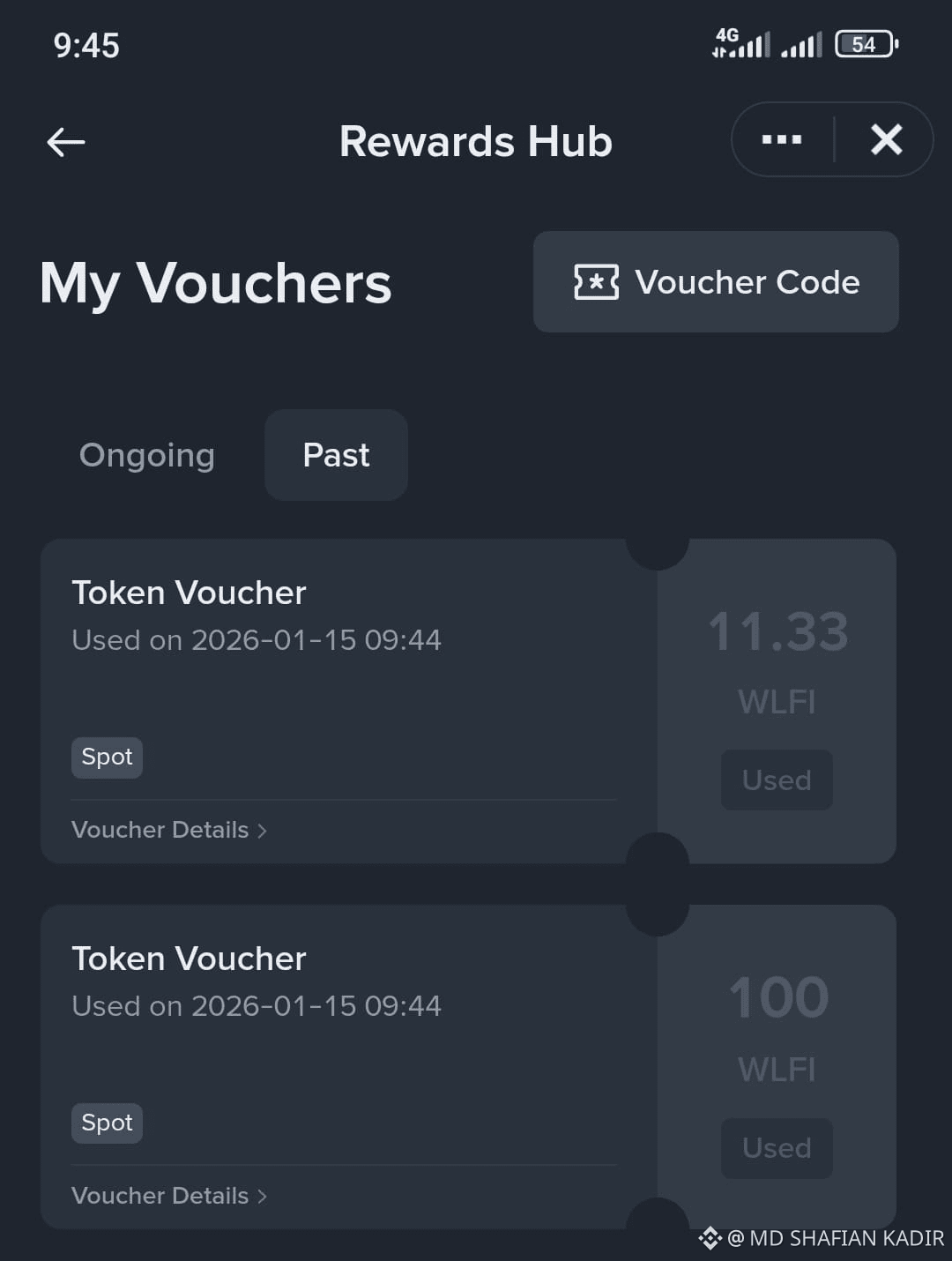Expand Voucher Details for 11.33 WLFI voucher
This screenshot has height=1261, width=952.
tap(169, 830)
